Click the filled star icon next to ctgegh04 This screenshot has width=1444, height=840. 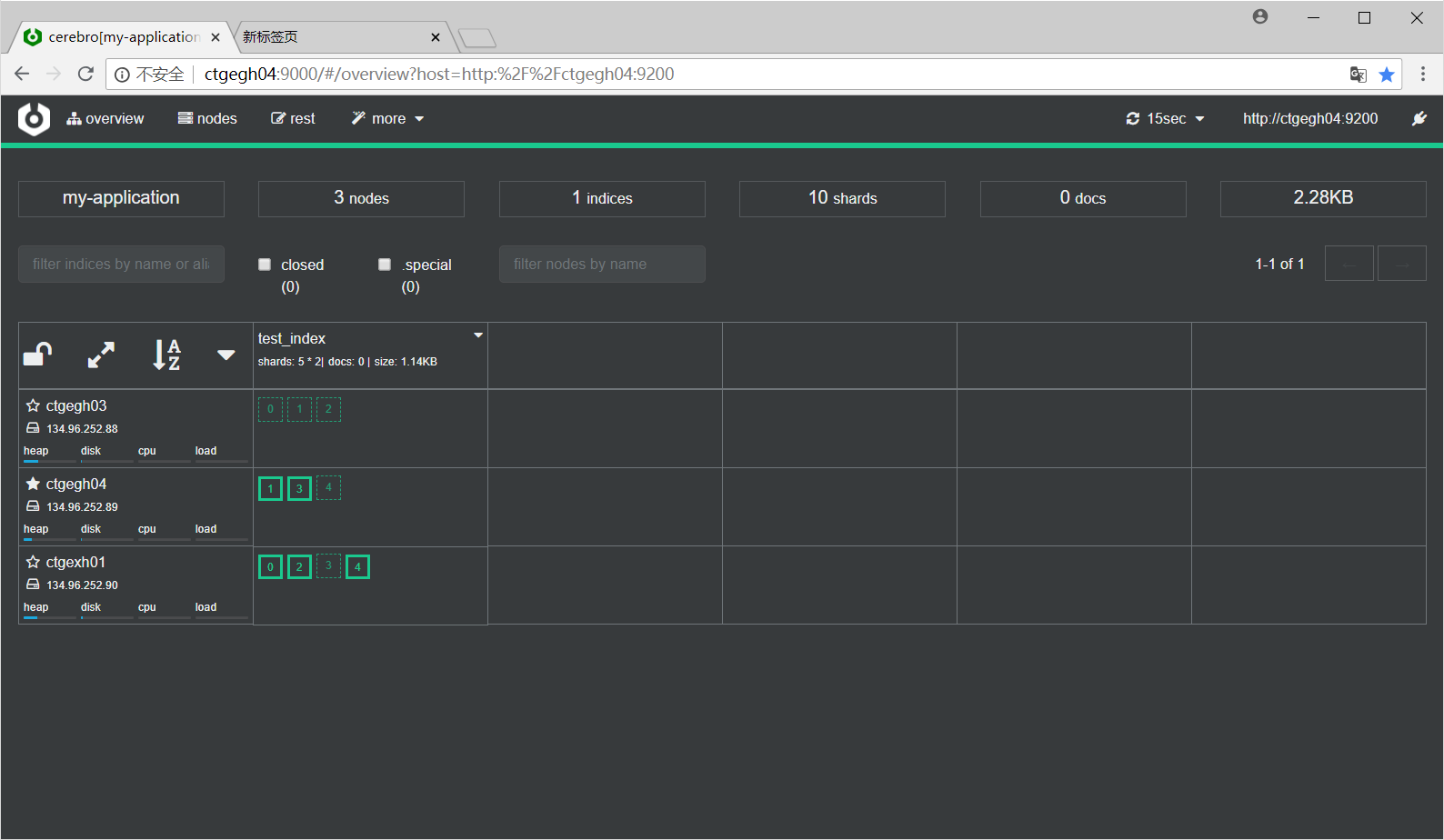[33, 484]
